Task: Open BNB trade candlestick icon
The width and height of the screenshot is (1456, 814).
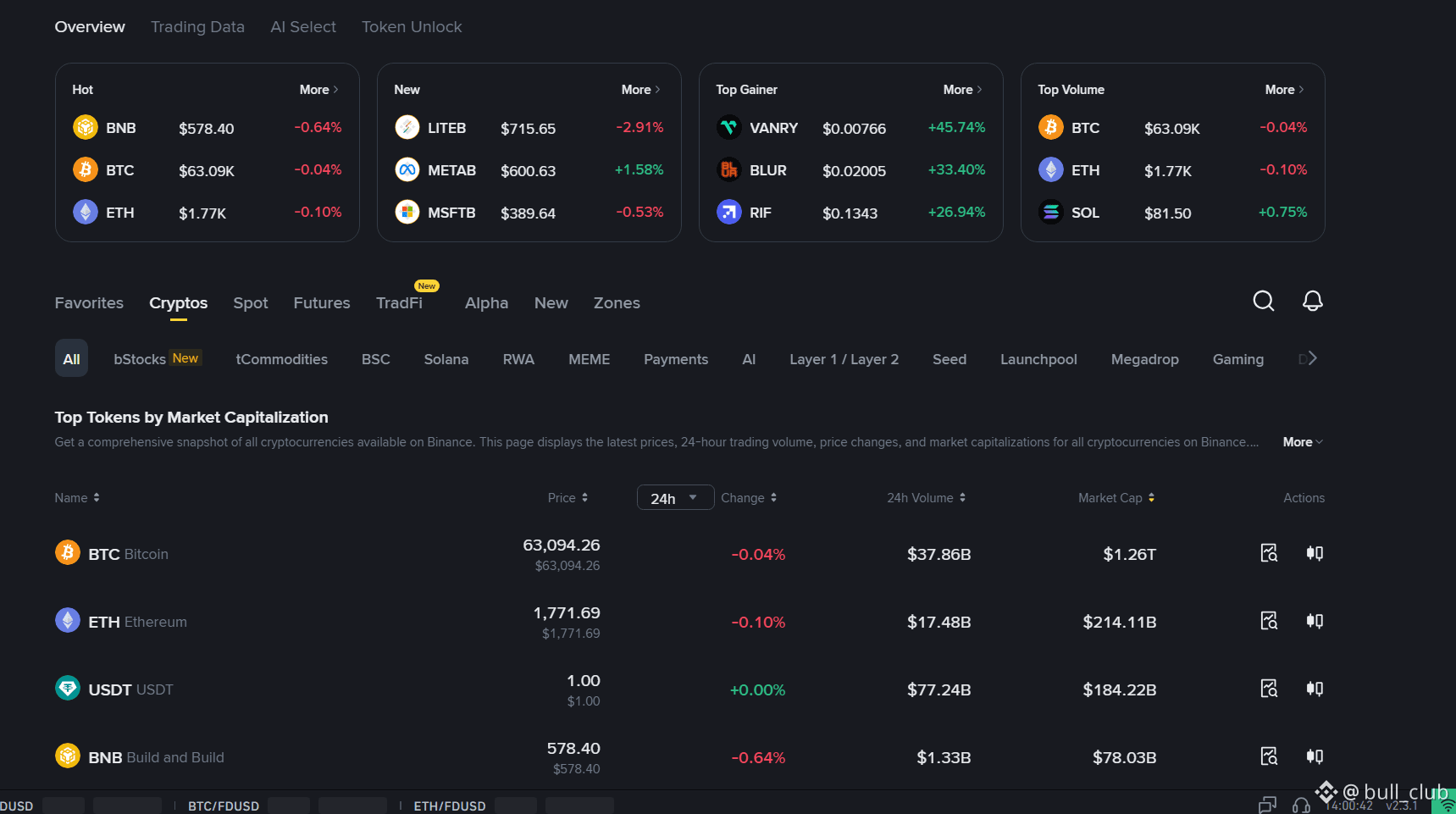Action: [1315, 756]
